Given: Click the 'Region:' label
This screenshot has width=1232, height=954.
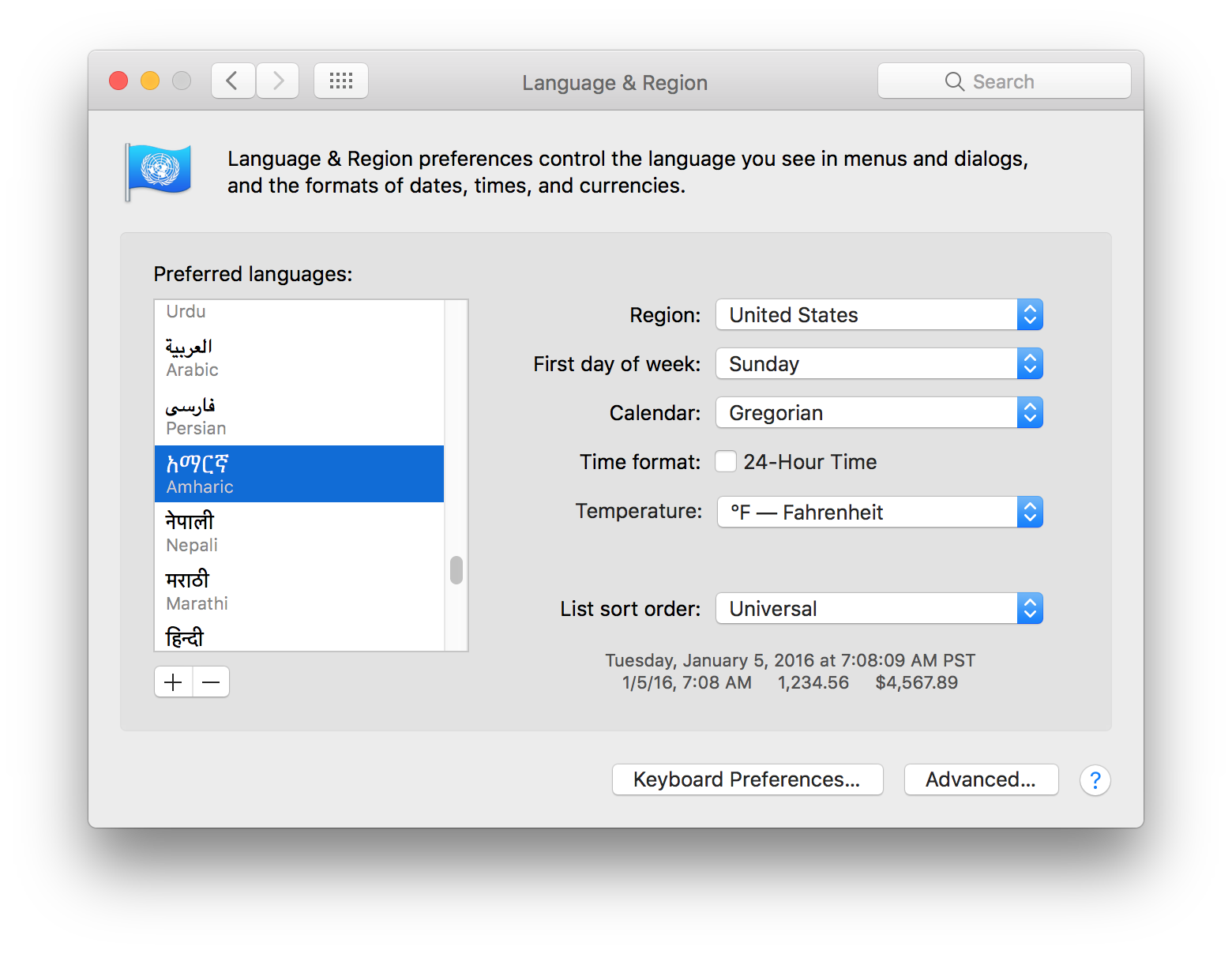Looking at the screenshot, I should click(x=665, y=315).
